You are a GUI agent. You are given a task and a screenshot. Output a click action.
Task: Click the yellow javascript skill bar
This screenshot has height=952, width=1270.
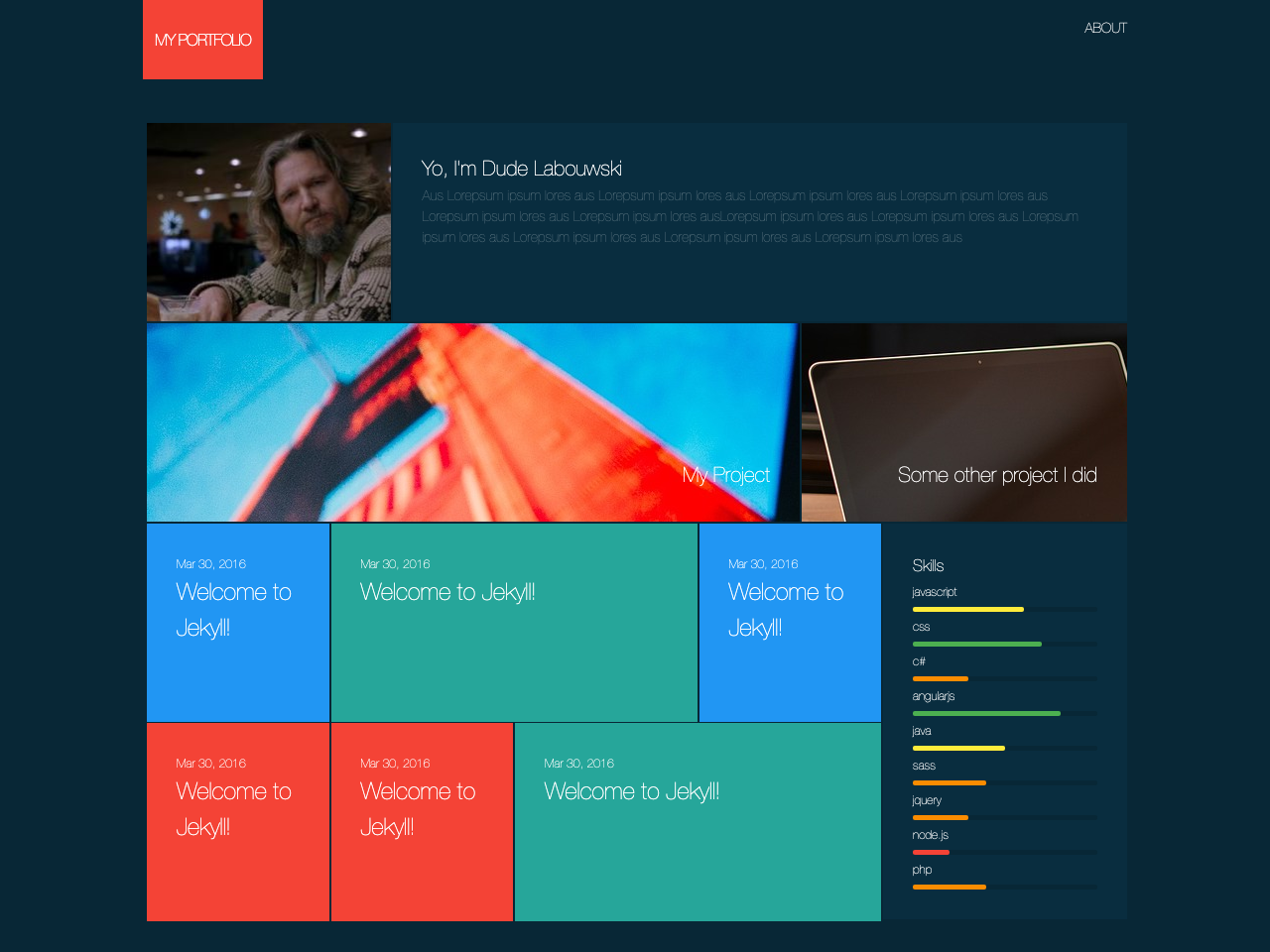click(x=967, y=609)
